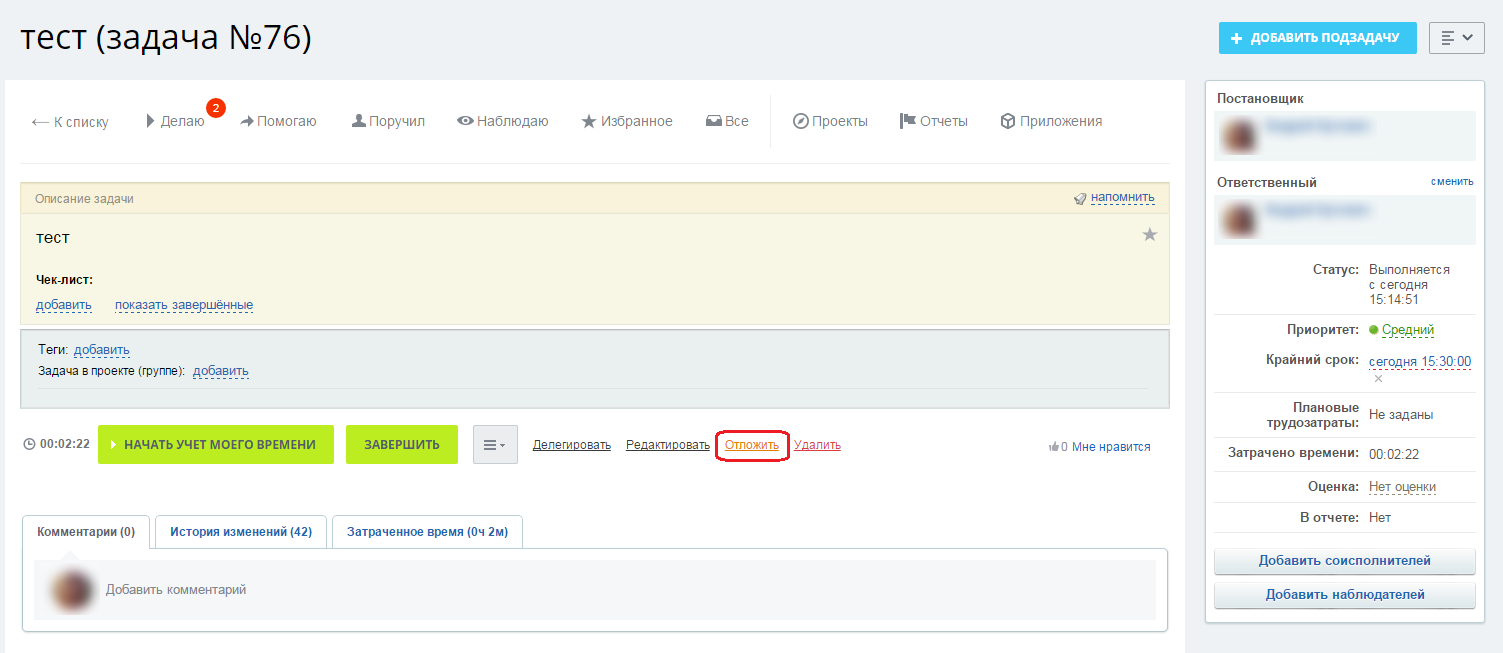Click the status text 'Выполняется'
This screenshot has width=1503, height=653.
coord(1409,270)
